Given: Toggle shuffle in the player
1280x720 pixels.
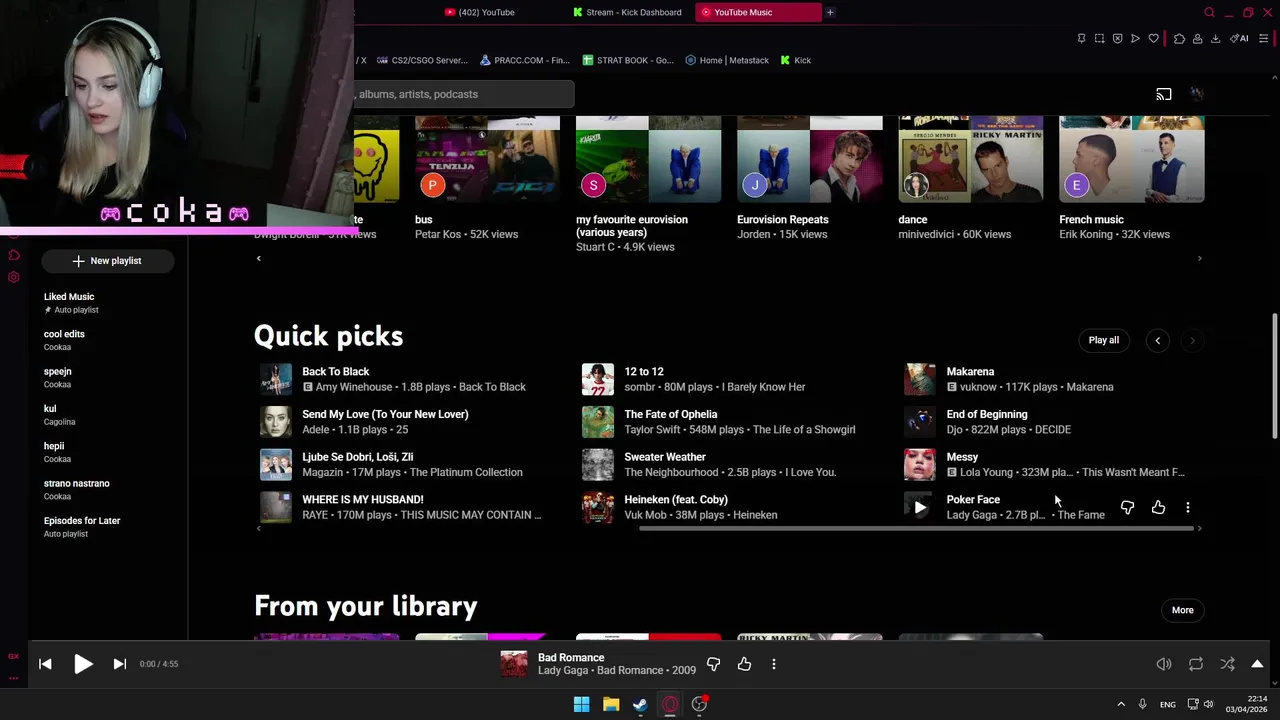Looking at the screenshot, I should point(1227,664).
